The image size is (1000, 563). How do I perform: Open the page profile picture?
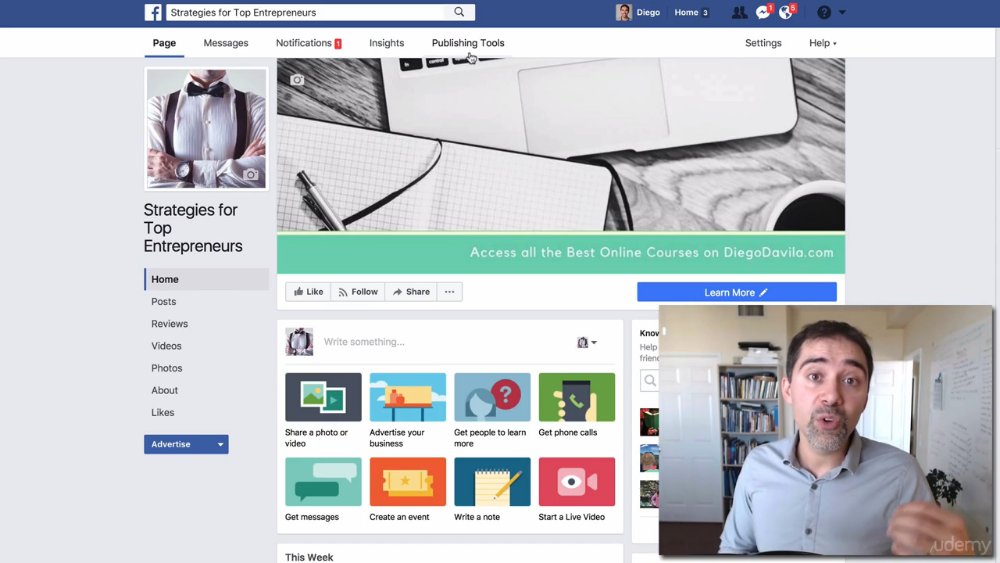point(206,128)
